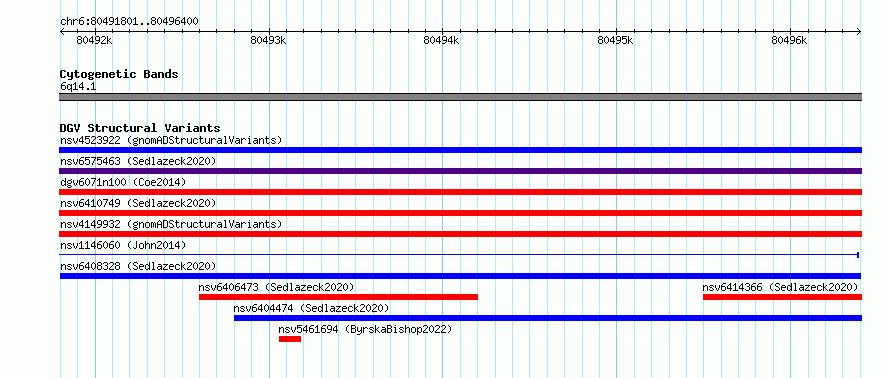The width and height of the screenshot is (890, 378).
Task: Click the ruler's left arrow end
Action: pos(62,32)
